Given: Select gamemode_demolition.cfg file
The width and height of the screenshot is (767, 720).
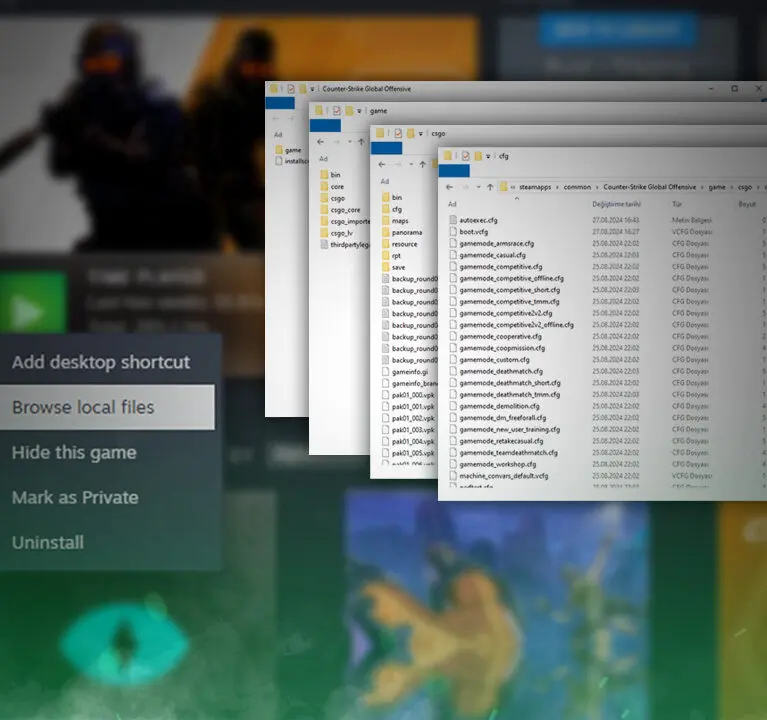Looking at the screenshot, I should [494, 406].
